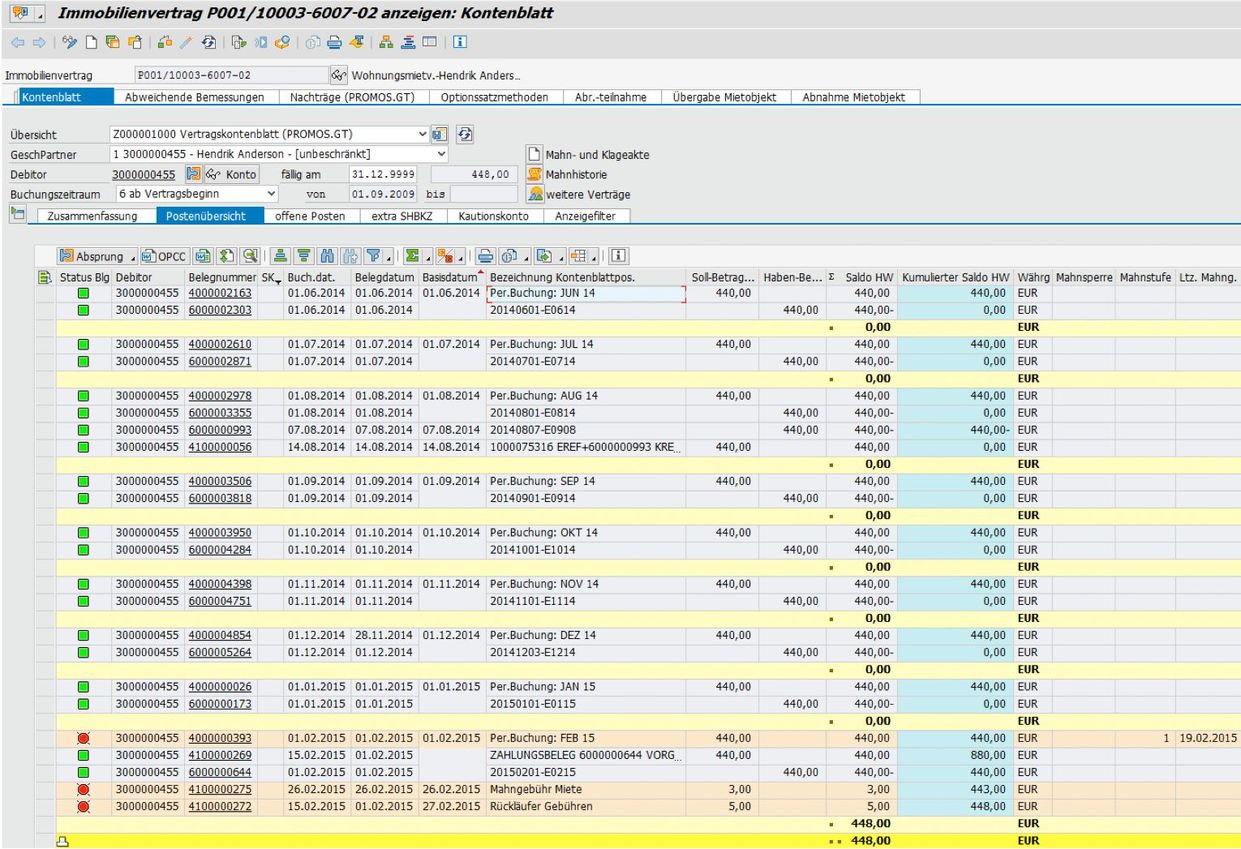Image resolution: width=1241 pixels, height=849 pixels.
Task: Click the printer icon in the top toolbar
Action: coord(334,43)
